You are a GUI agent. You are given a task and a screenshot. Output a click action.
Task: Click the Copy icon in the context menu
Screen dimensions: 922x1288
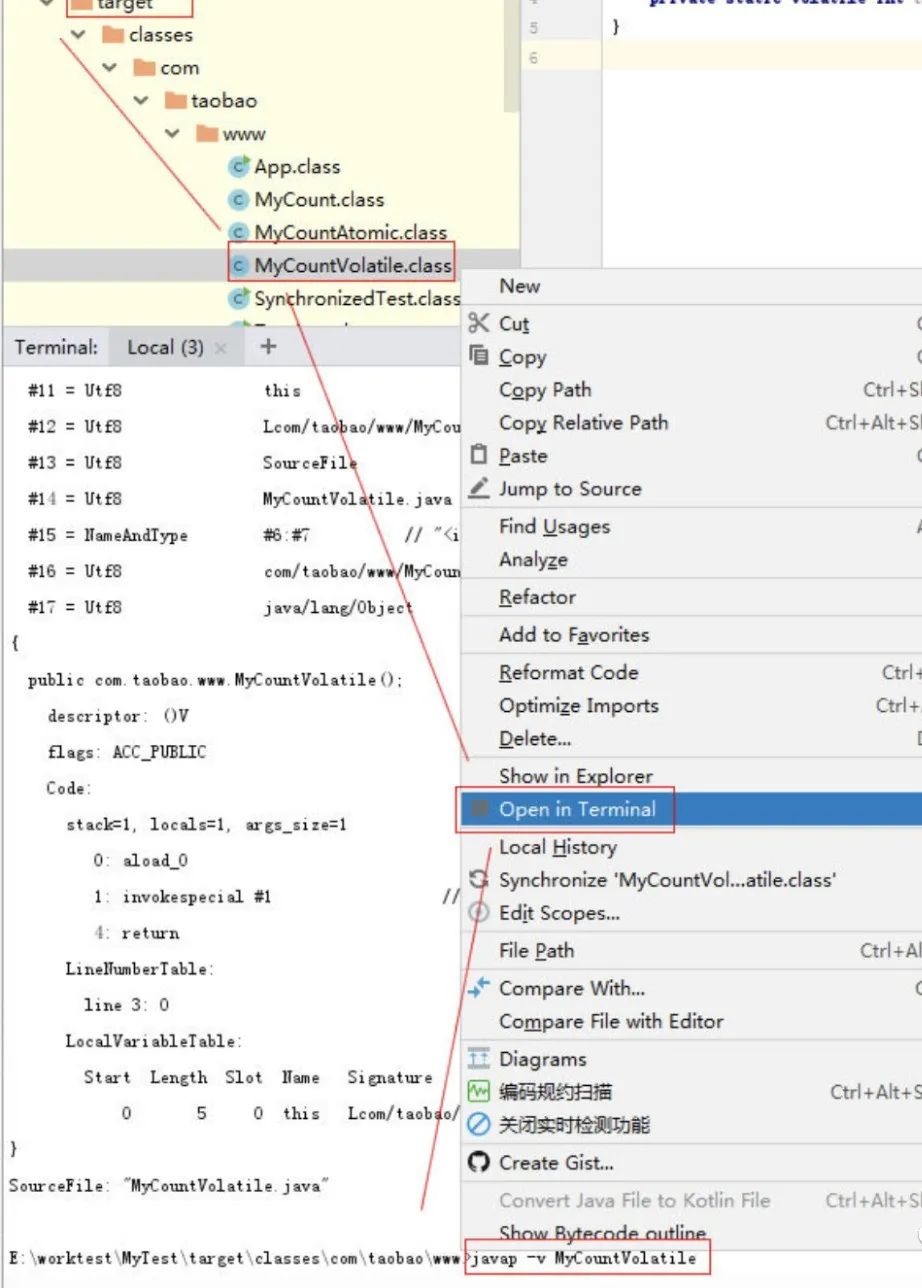pyautogui.click(x=478, y=356)
